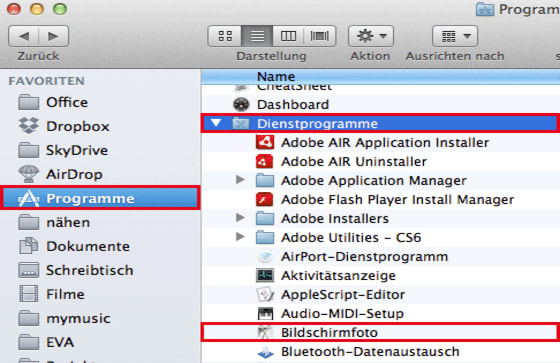This screenshot has height=363, width=560.
Task: Select AirPort-Dienstprogramm
Action: 380,257
